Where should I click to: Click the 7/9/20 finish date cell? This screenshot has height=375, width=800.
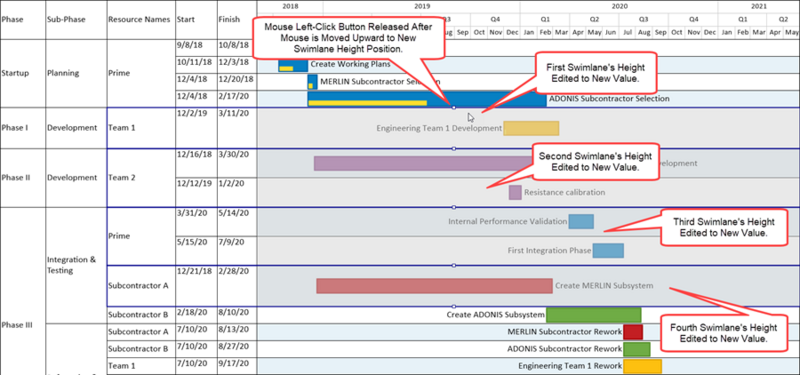237,251
